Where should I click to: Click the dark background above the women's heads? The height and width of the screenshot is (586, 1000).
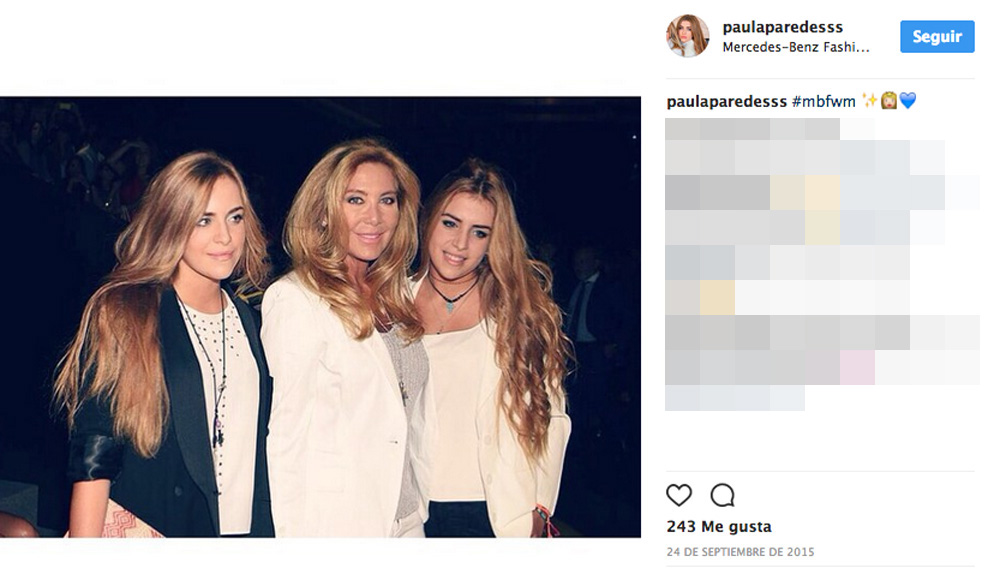point(319,118)
